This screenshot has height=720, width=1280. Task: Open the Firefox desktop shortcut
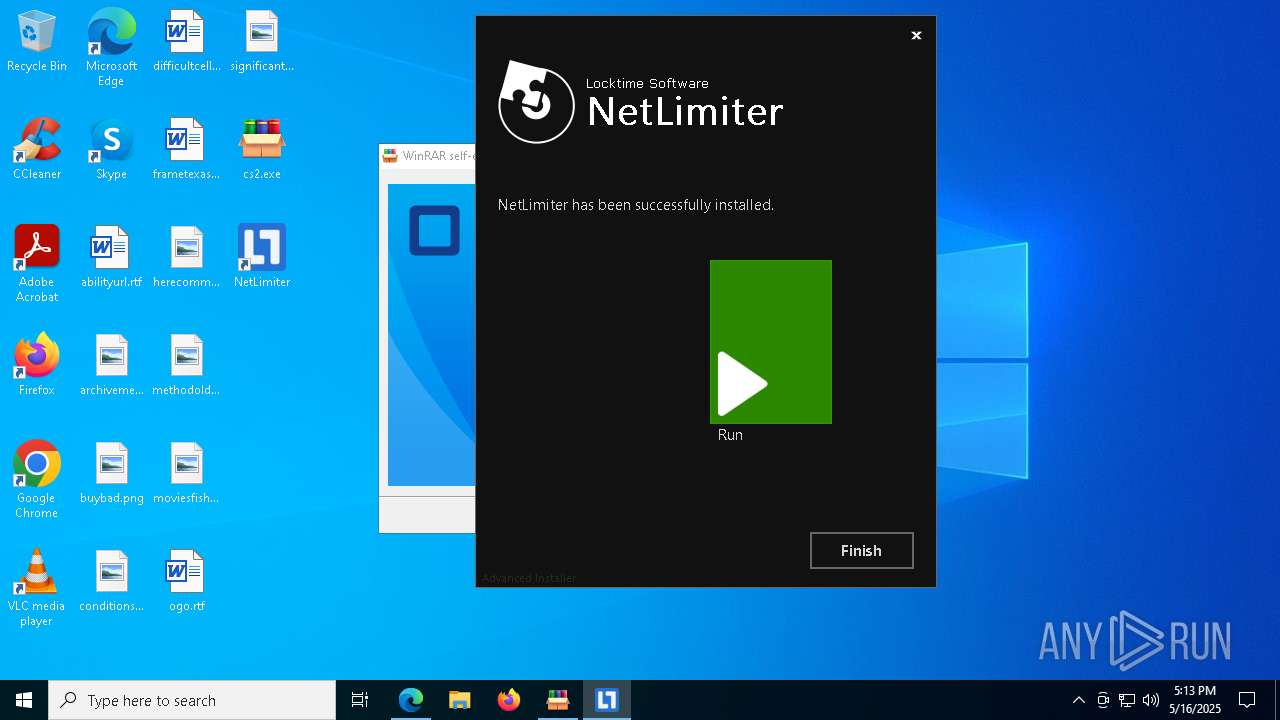(37, 366)
